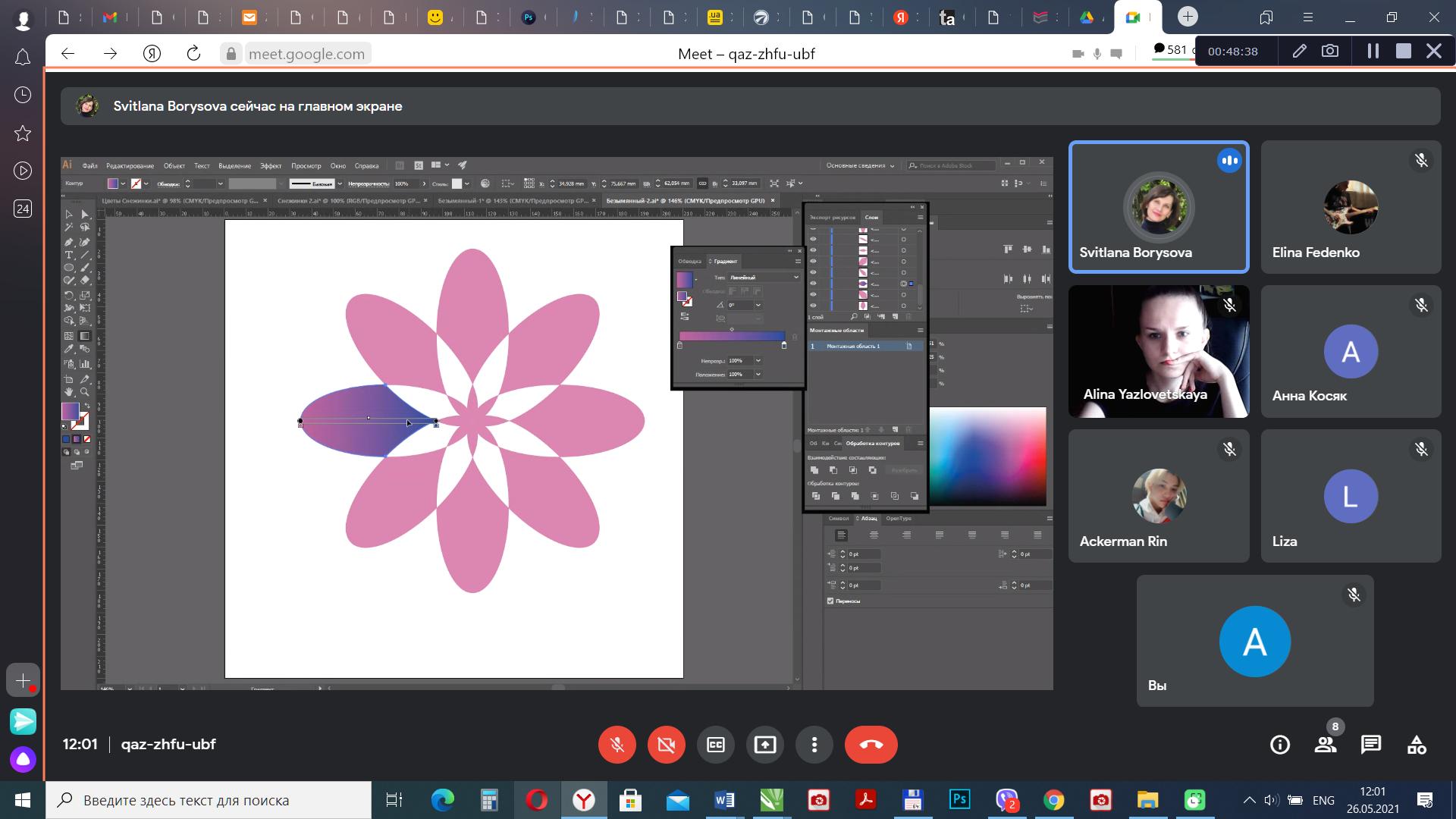Open Word from the Windows taskbar
This screenshot has width=1456, height=819.
724,800
